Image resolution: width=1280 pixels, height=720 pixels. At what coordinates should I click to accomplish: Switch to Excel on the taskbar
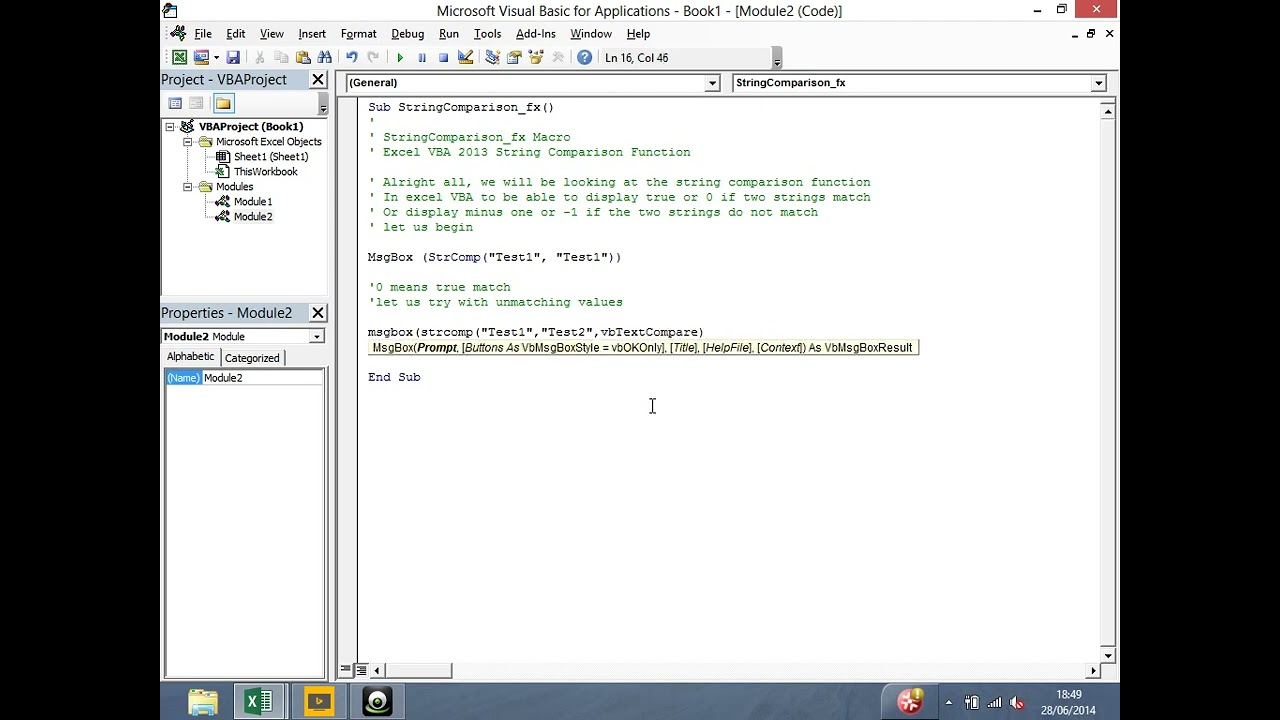click(259, 703)
